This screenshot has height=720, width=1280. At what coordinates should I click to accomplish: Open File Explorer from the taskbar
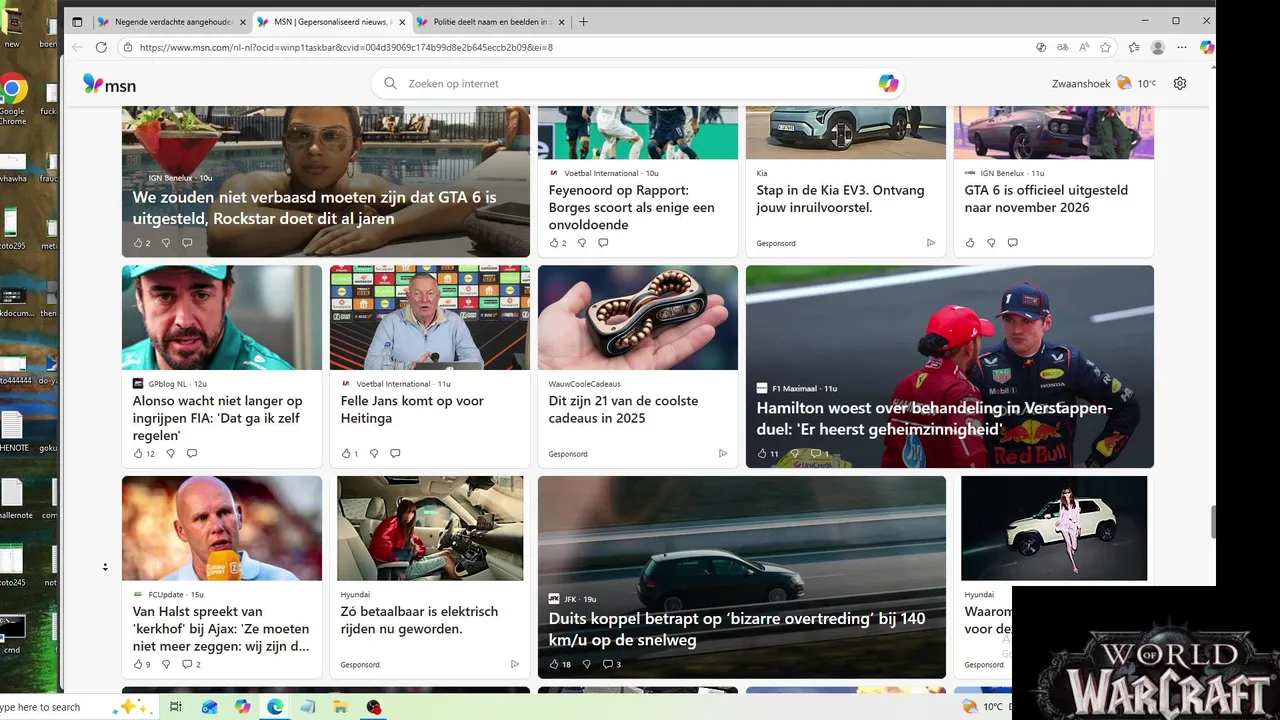[340, 707]
